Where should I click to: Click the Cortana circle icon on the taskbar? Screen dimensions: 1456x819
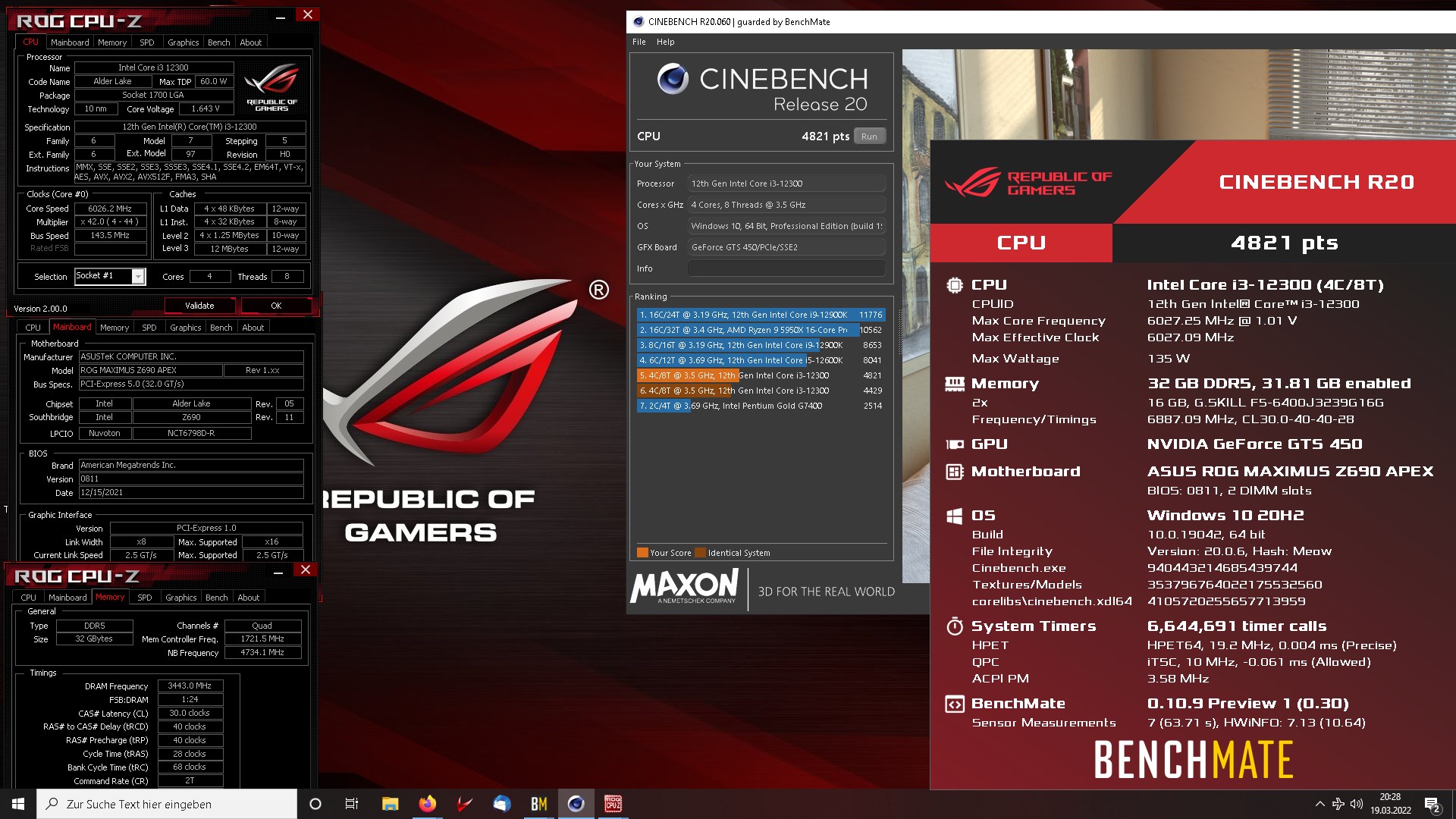tap(315, 804)
